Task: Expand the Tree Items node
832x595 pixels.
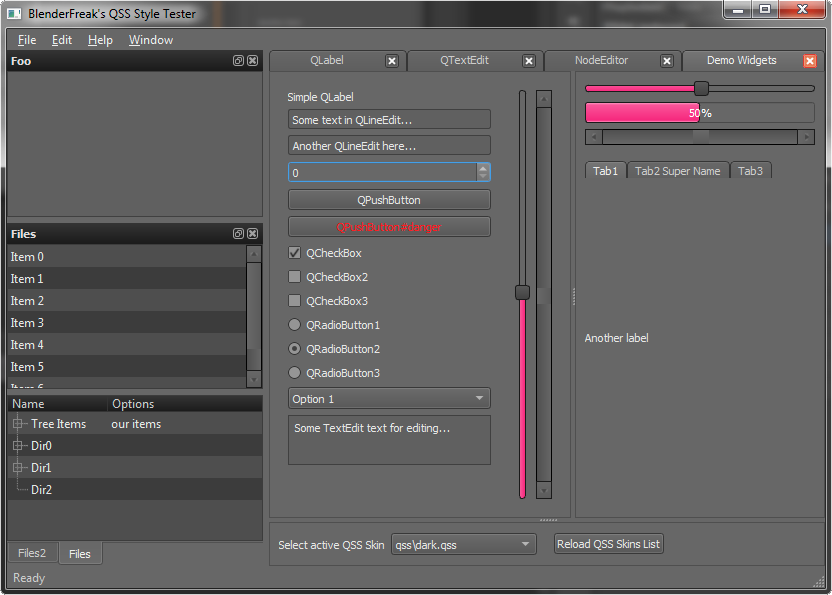Action: [18, 424]
